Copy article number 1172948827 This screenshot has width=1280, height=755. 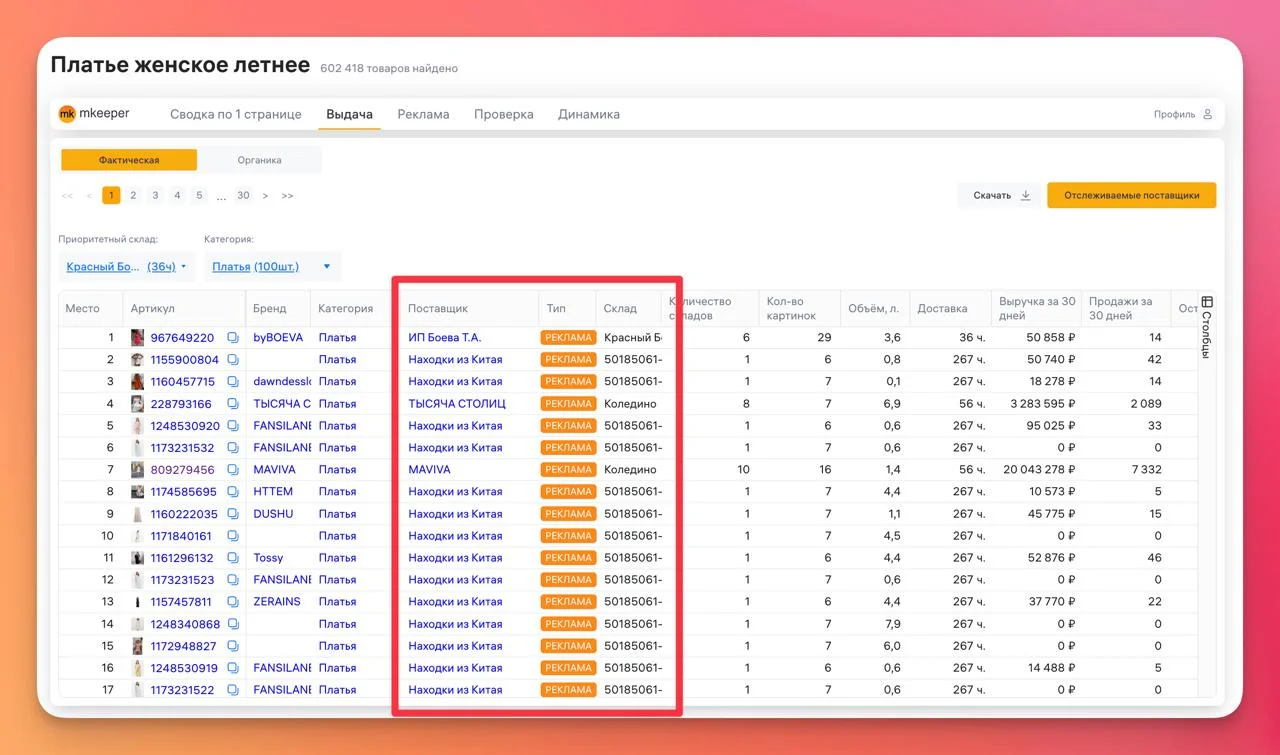pos(232,646)
